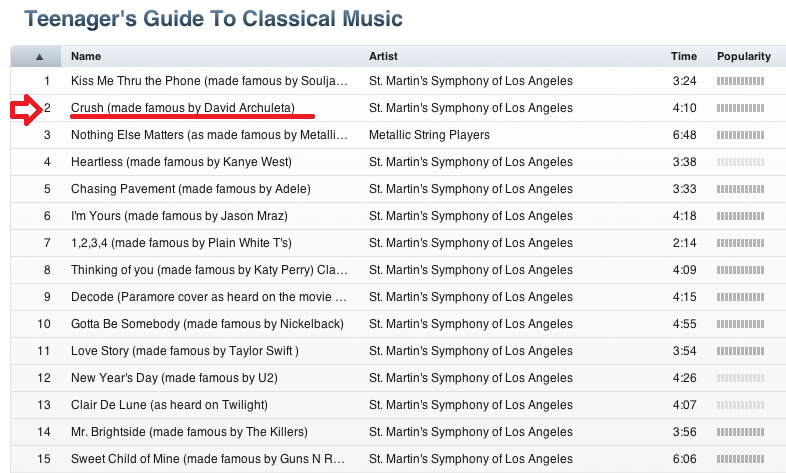The width and height of the screenshot is (786, 473).
Task: Click popularity bar for Clair De Lune
Action: [740, 405]
